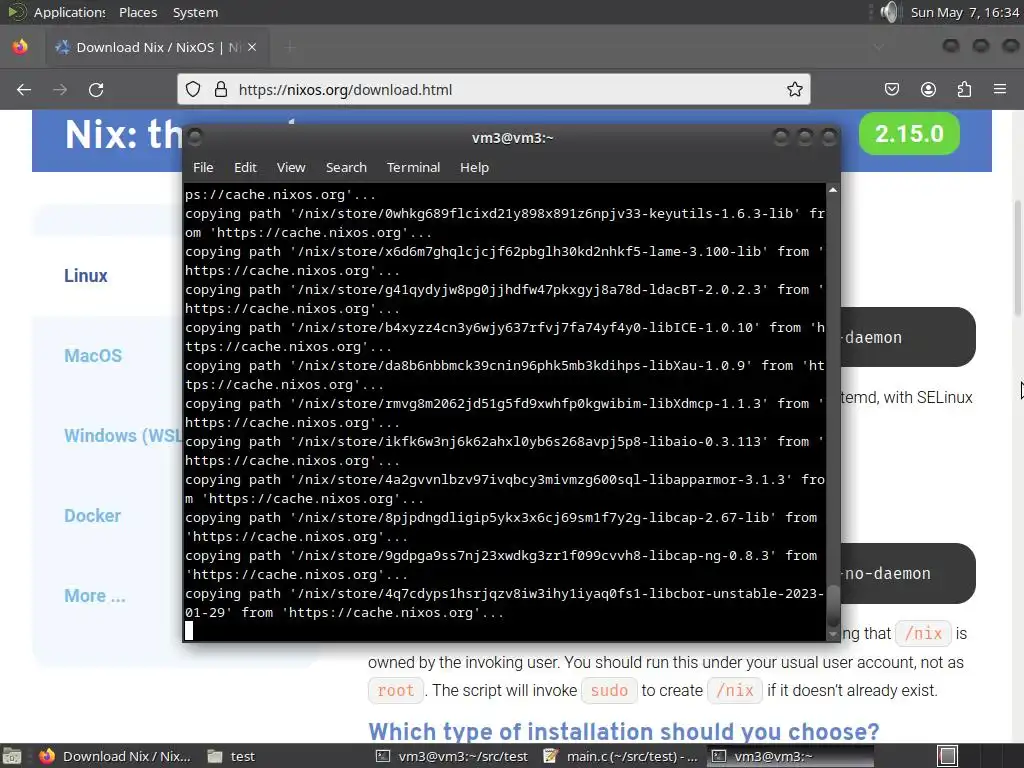Close the Download Nix / NixOS tab
The image size is (1024, 768).
point(252,47)
